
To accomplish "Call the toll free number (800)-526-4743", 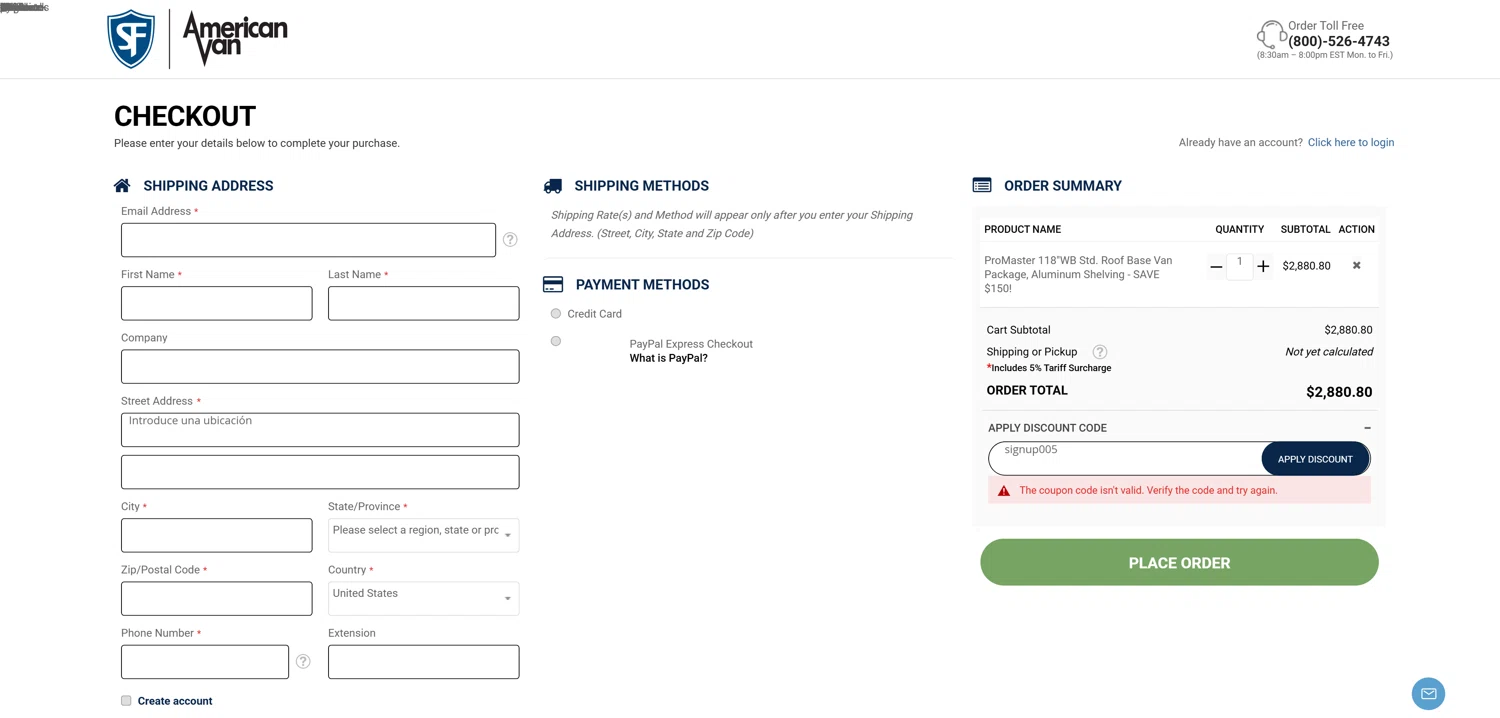I will (1339, 41).
